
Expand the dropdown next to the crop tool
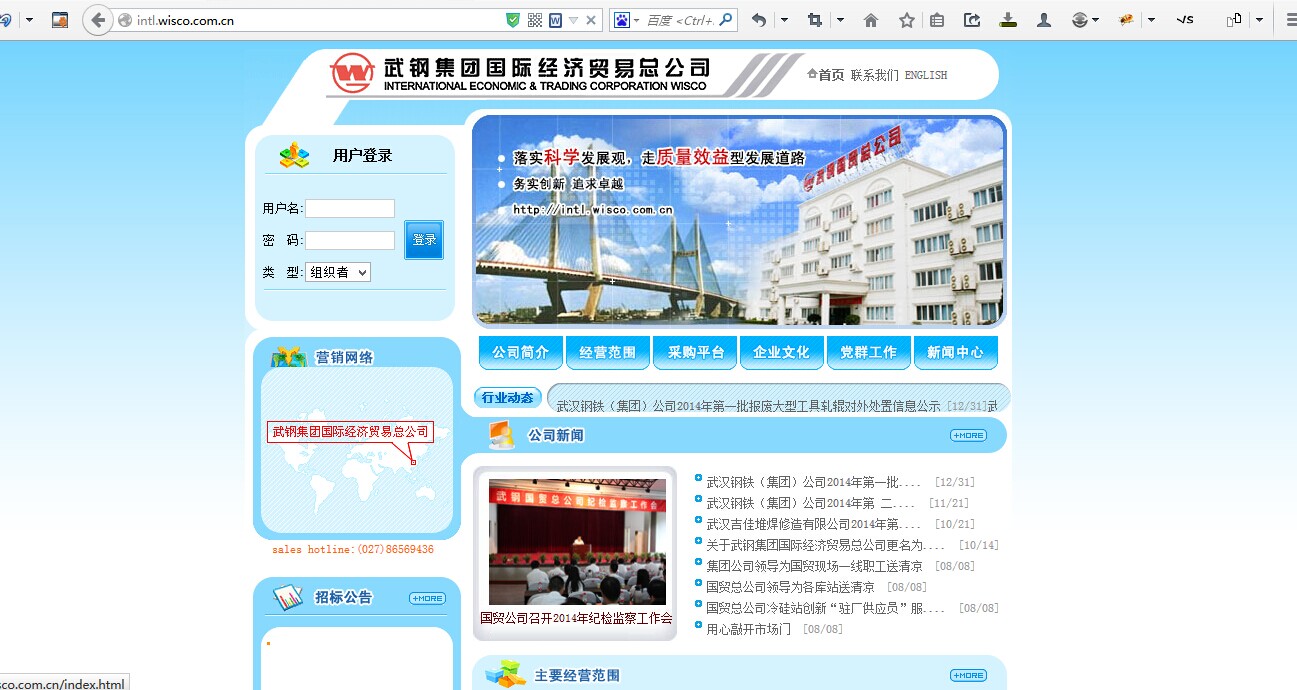(840, 20)
